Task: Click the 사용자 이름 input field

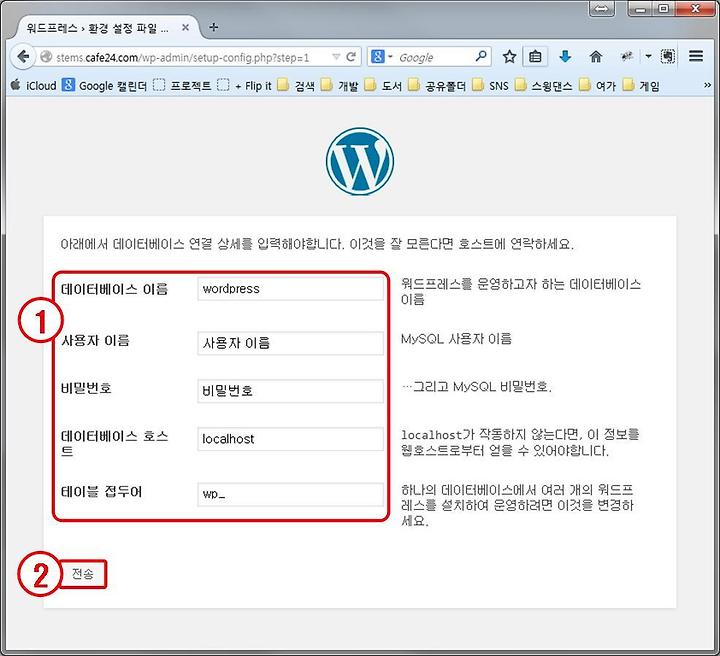Action: coord(291,343)
